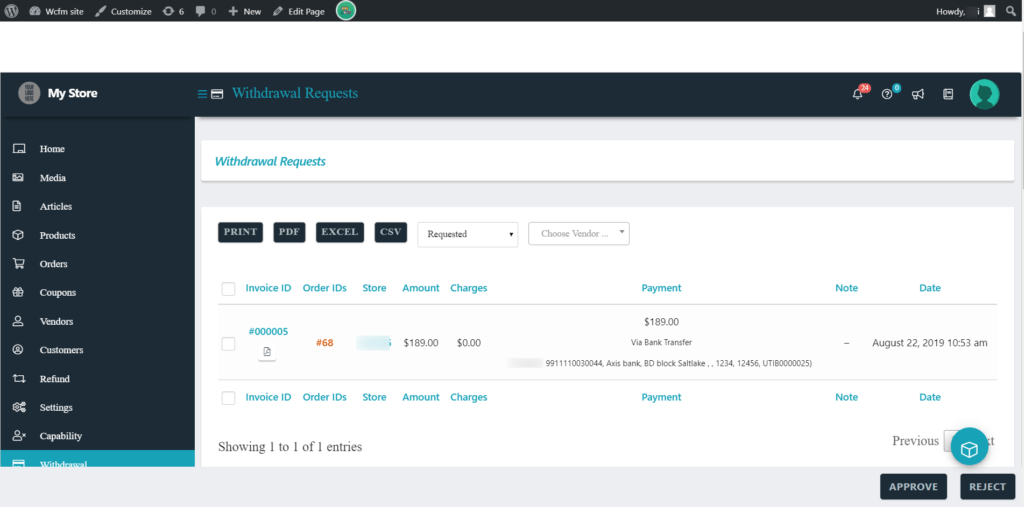Click the Howdy user account menu
1024x507 pixels.
click(x=965, y=11)
